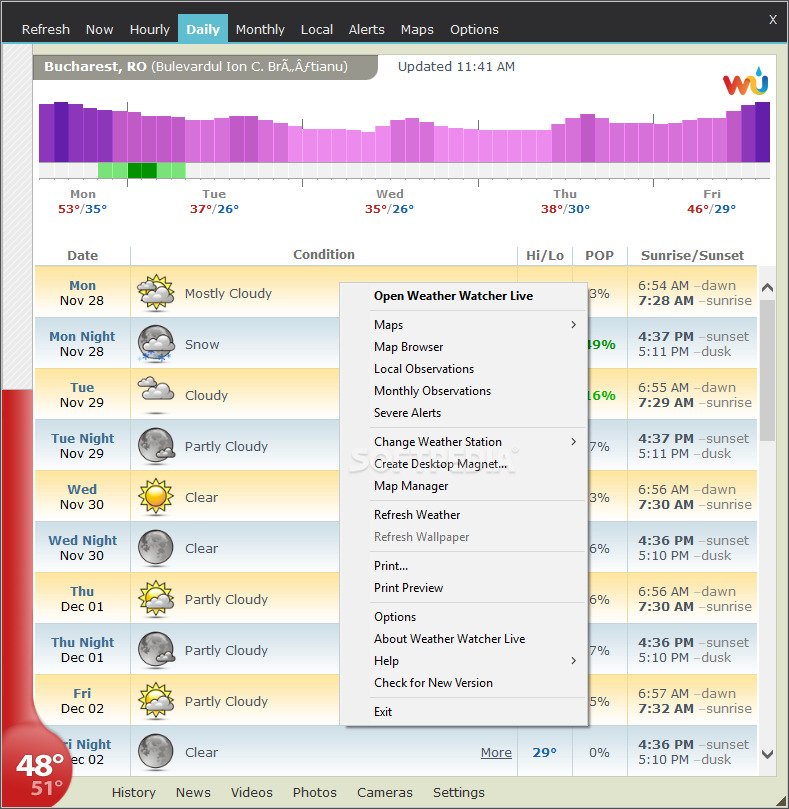Open the Videos link
Screen dimensions: 789x809
[251, 792]
